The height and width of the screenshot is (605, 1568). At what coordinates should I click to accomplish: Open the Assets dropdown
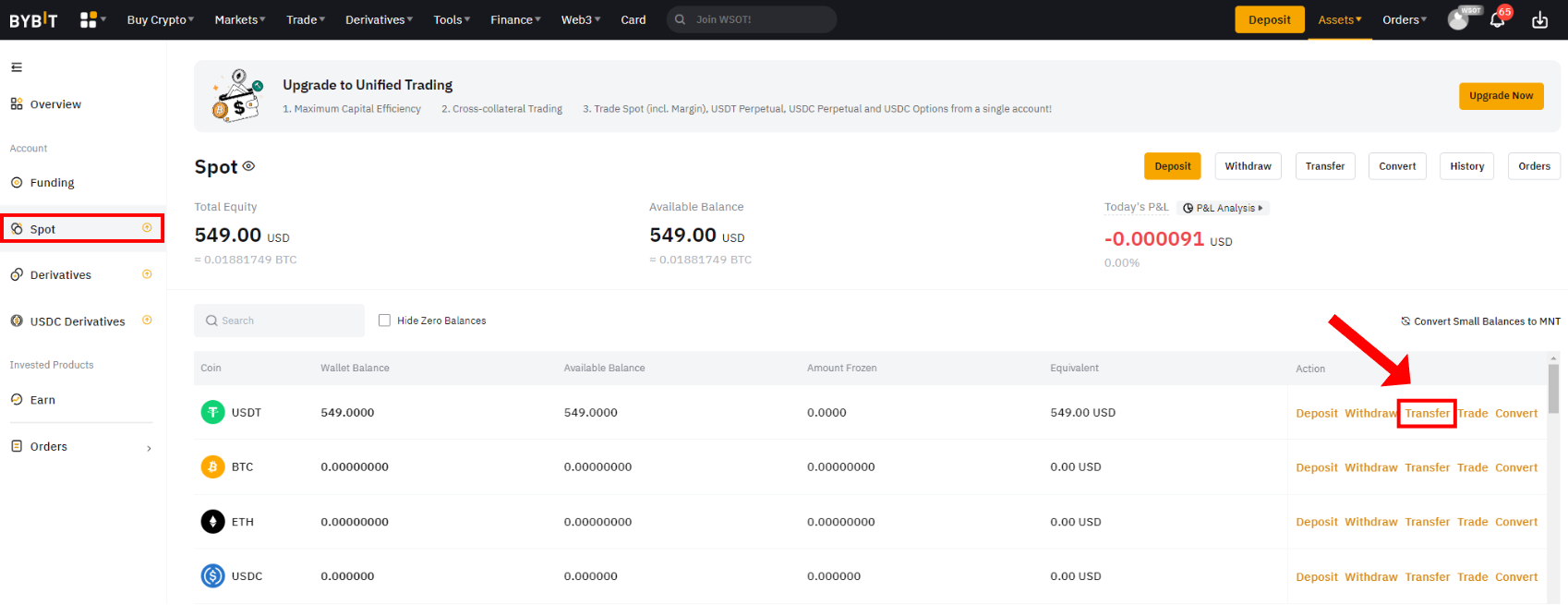click(x=1340, y=19)
